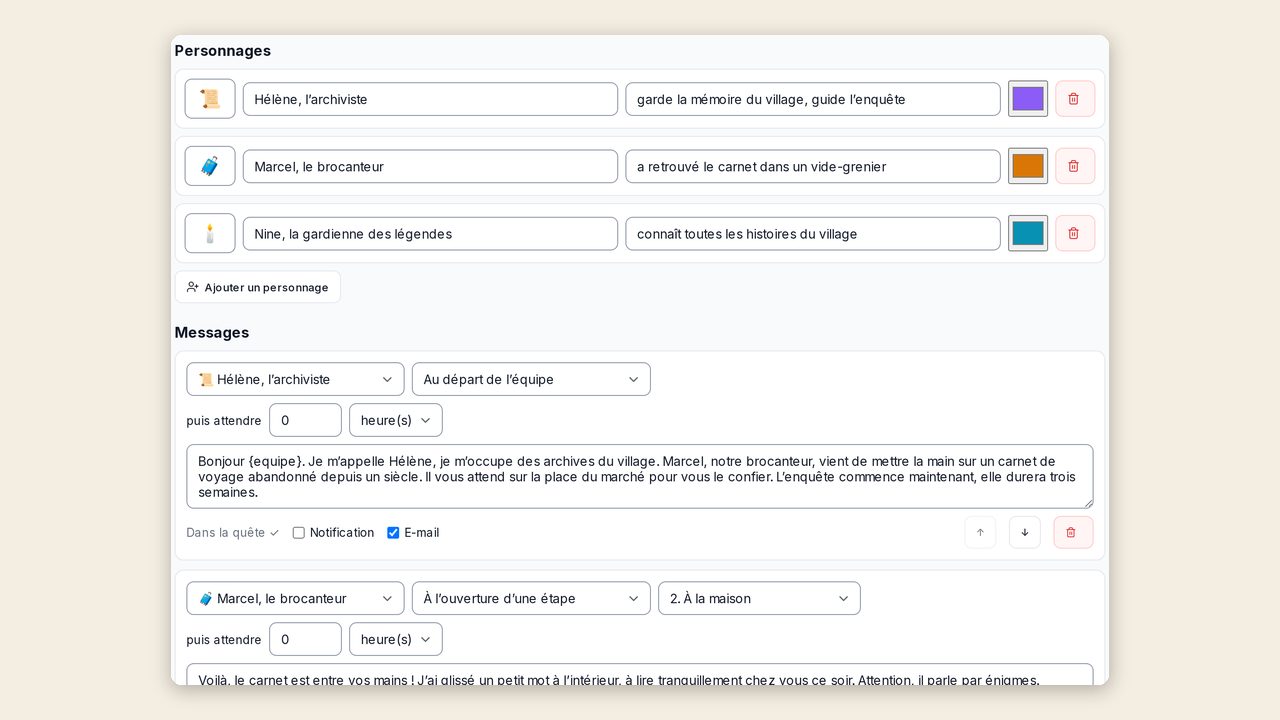Image resolution: width=1280 pixels, height=720 pixels.
Task: Uncheck the E-mail checkbox
Action: pyautogui.click(x=393, y=533)
